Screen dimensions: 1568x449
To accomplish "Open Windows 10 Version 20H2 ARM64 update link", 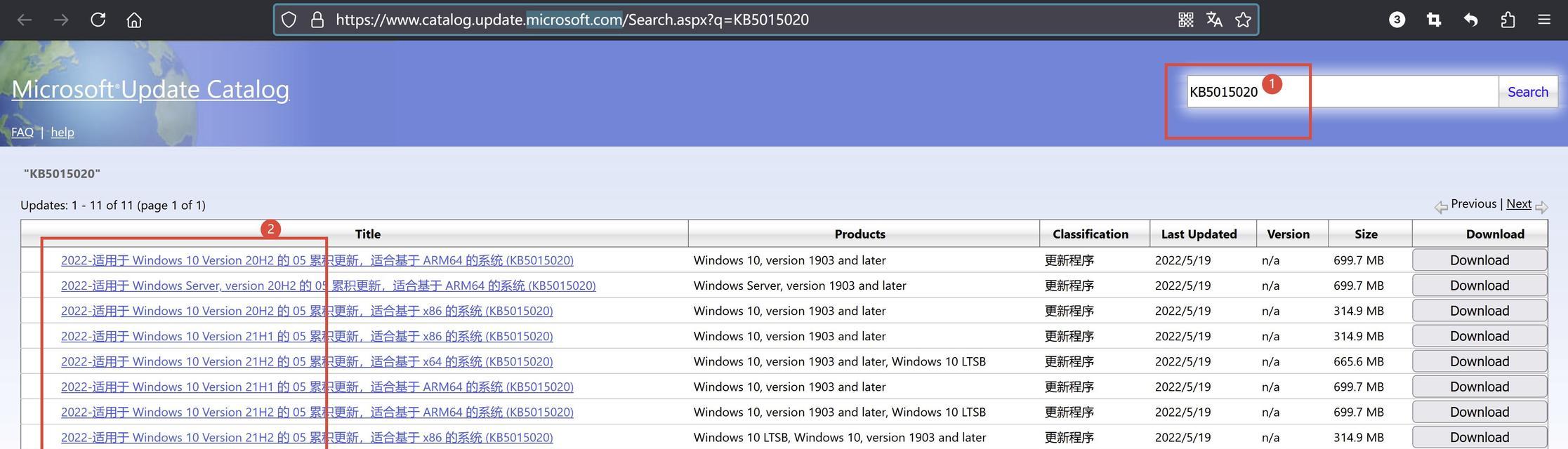I will point(317,260).
